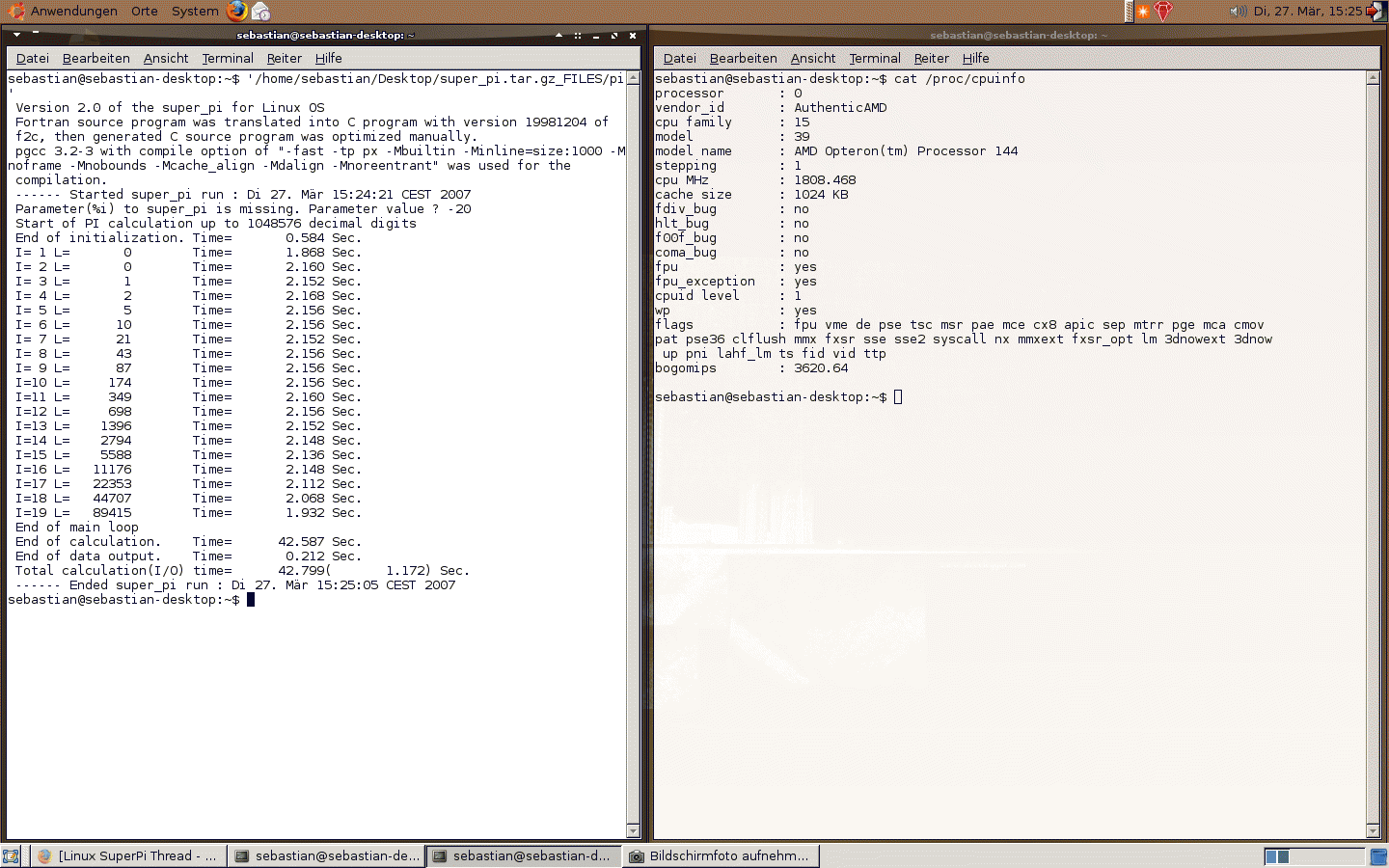Click the '1024 KB' cache size value
The image size is (1389, 868).
(x=821, y=195)
